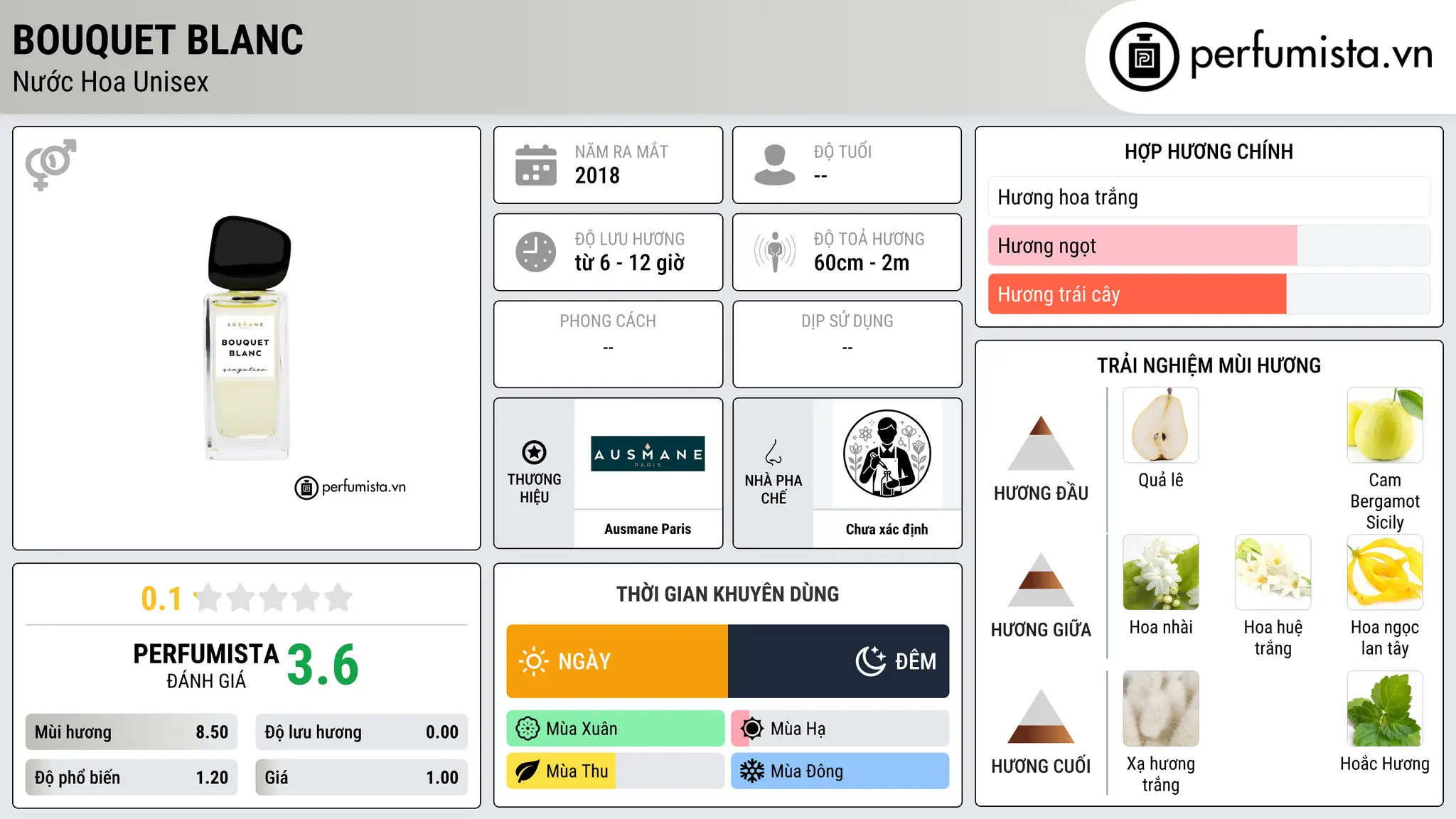Click the Phong cách style card
The width and height of the screenshot is (1456, 819).
pos(608,344)
